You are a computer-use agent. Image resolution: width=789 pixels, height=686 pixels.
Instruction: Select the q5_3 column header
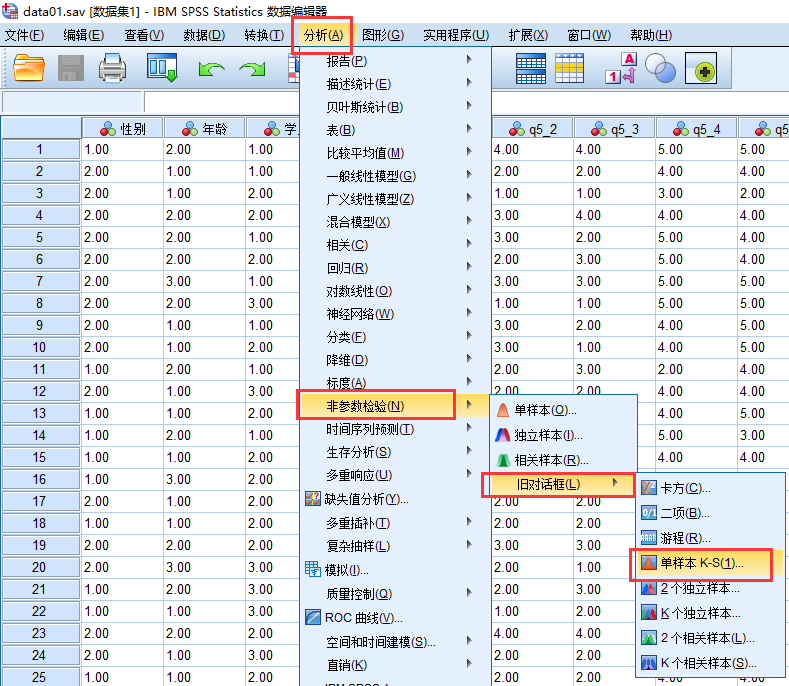tap(614, 129)
